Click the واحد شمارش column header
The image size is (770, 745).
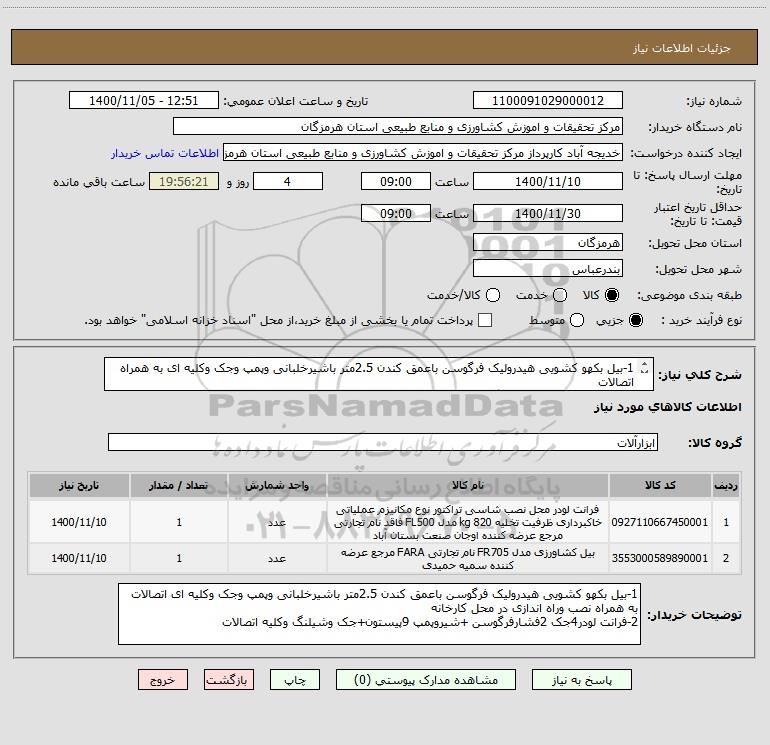pos(277,485)
